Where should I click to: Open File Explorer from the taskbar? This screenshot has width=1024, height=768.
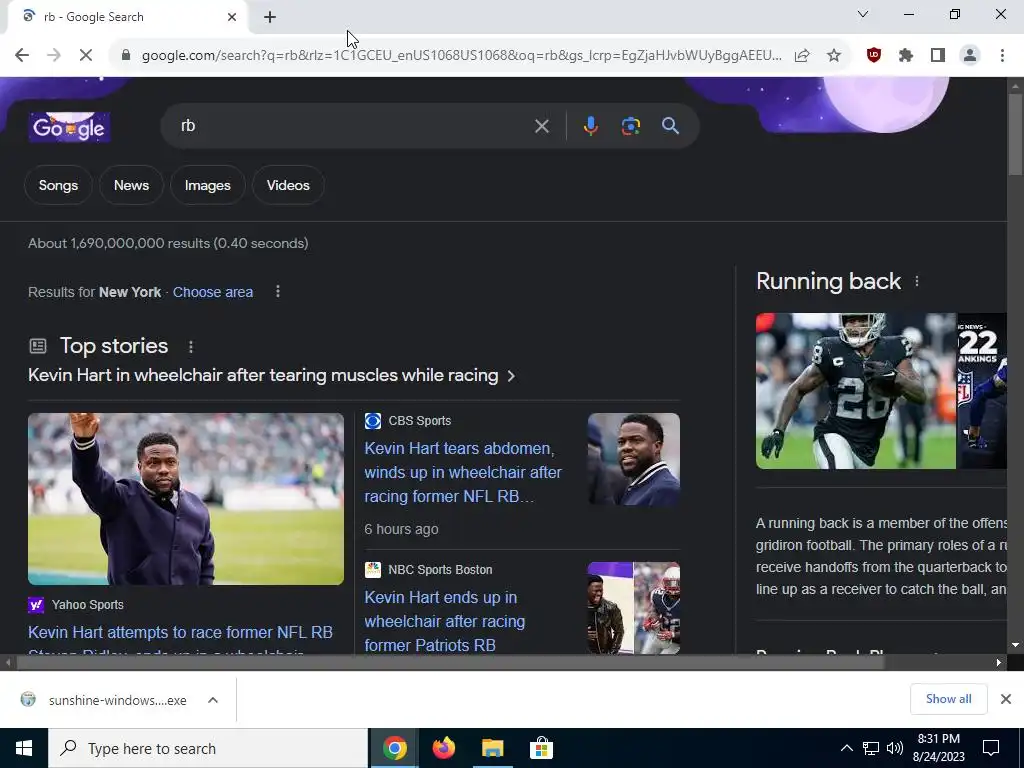click(x=492, y=748)
